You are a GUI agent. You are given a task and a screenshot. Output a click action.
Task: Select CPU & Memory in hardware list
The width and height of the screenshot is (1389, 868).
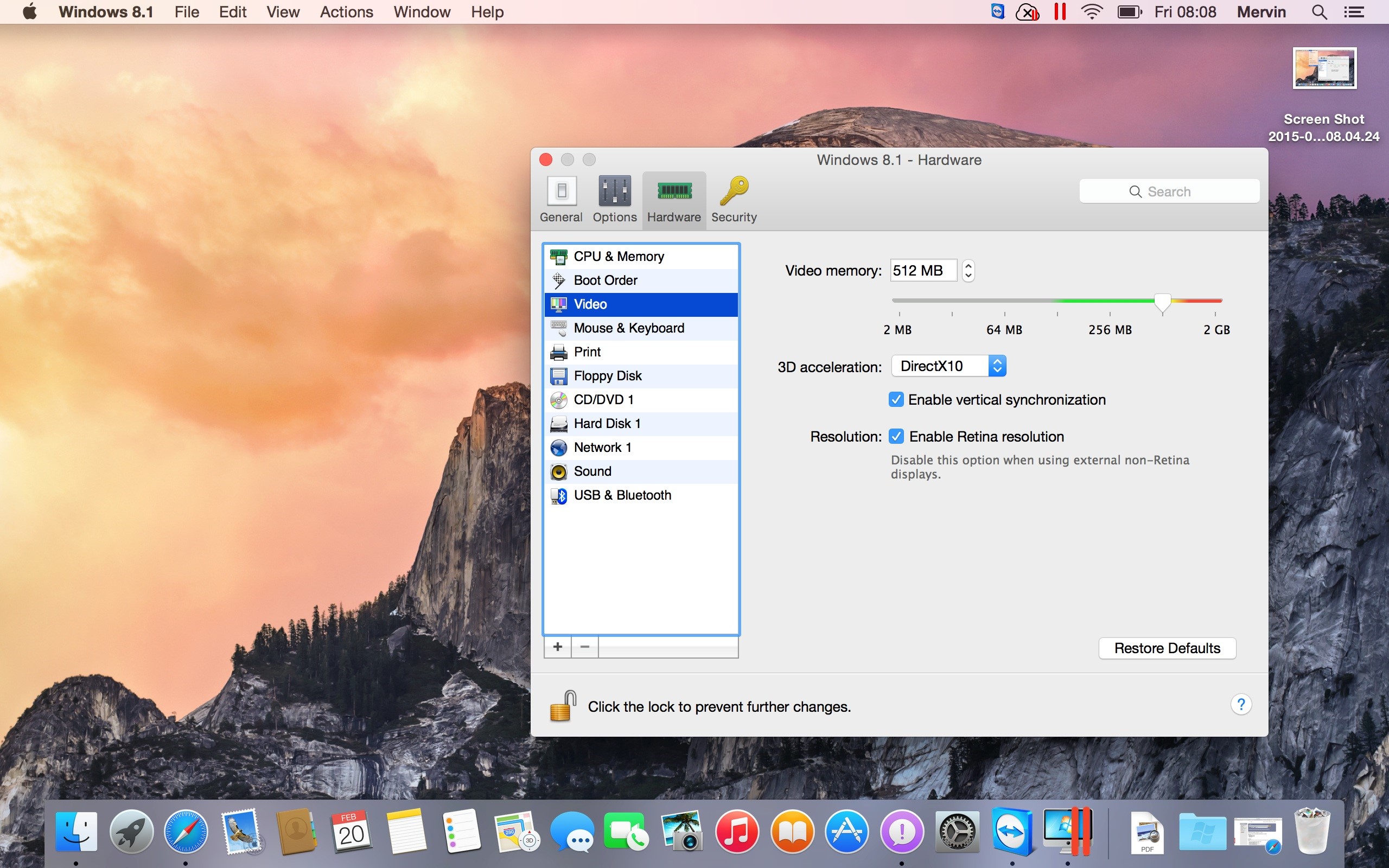[x=641, y=257]
